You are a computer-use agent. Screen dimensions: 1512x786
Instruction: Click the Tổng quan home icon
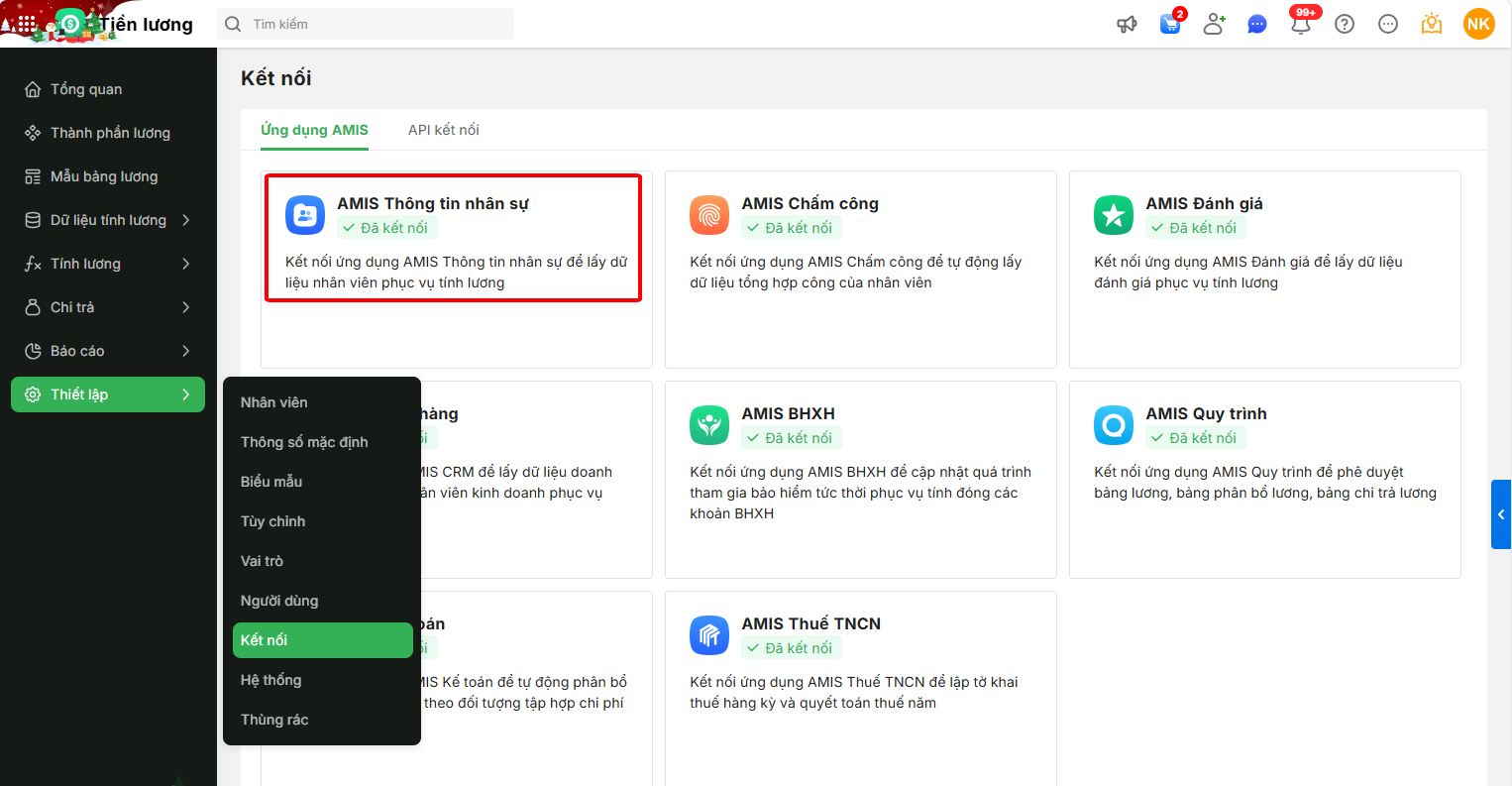tap(33, 89)
